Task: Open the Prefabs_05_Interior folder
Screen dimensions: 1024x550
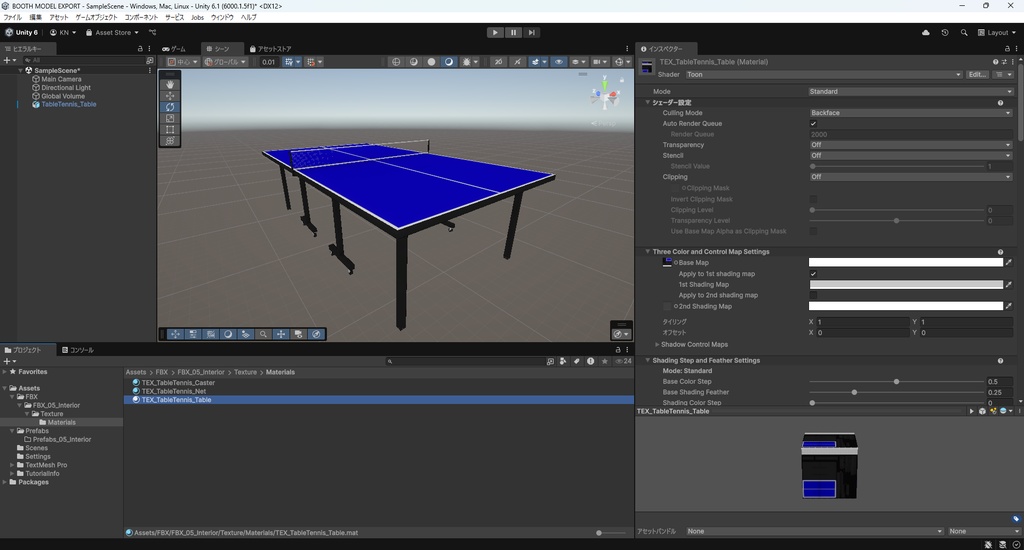Action: click(62, 440)
